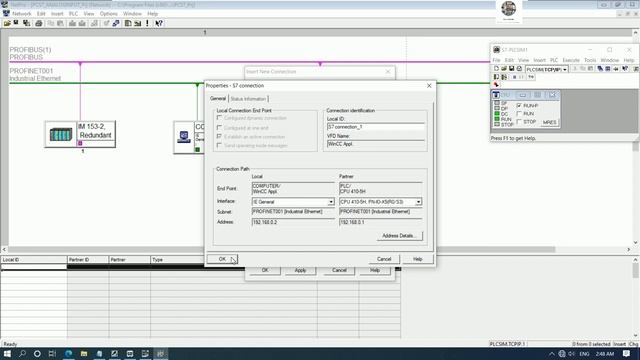The image size is (640, 360).
Task: Open the Tools menu in S7-PLCSIM
Action: tap(590, 60)
